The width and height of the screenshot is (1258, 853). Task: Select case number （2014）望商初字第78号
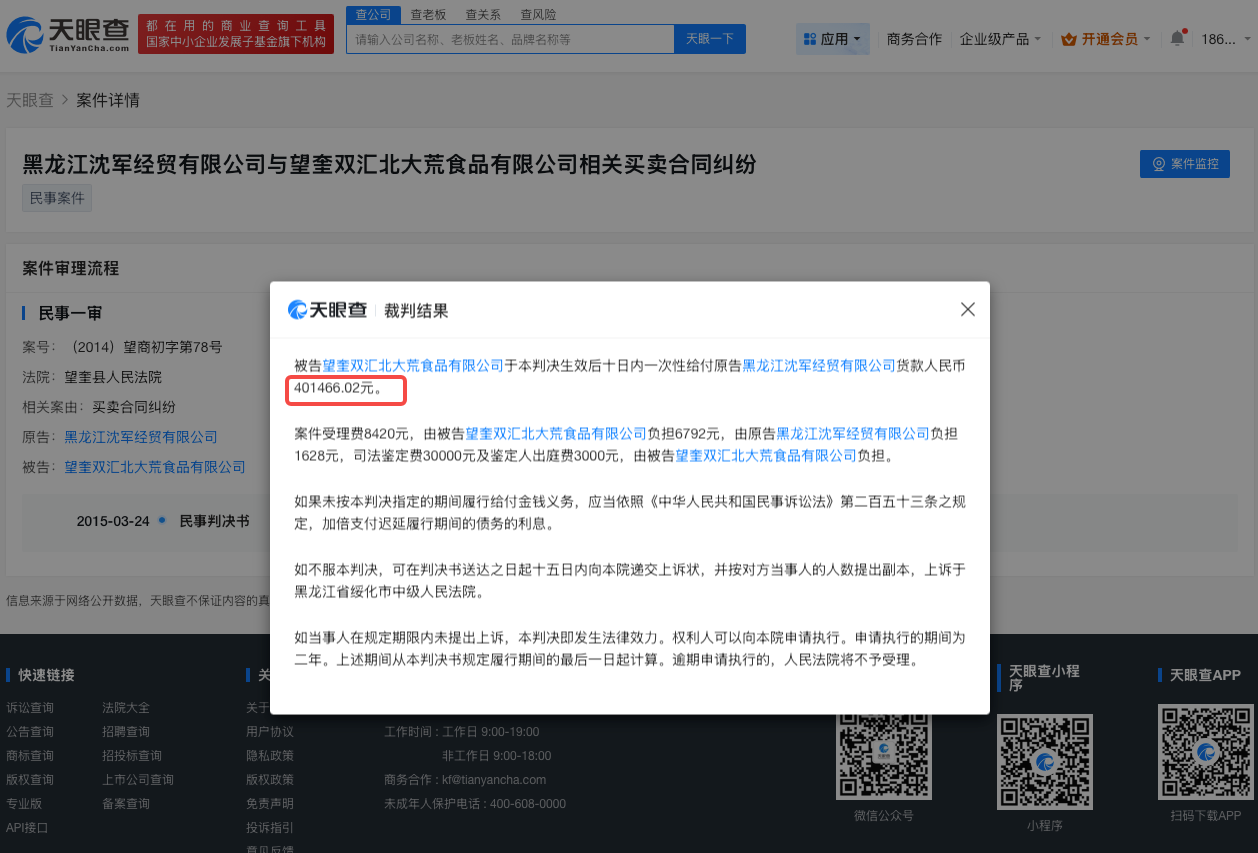(x=143, y=347)
